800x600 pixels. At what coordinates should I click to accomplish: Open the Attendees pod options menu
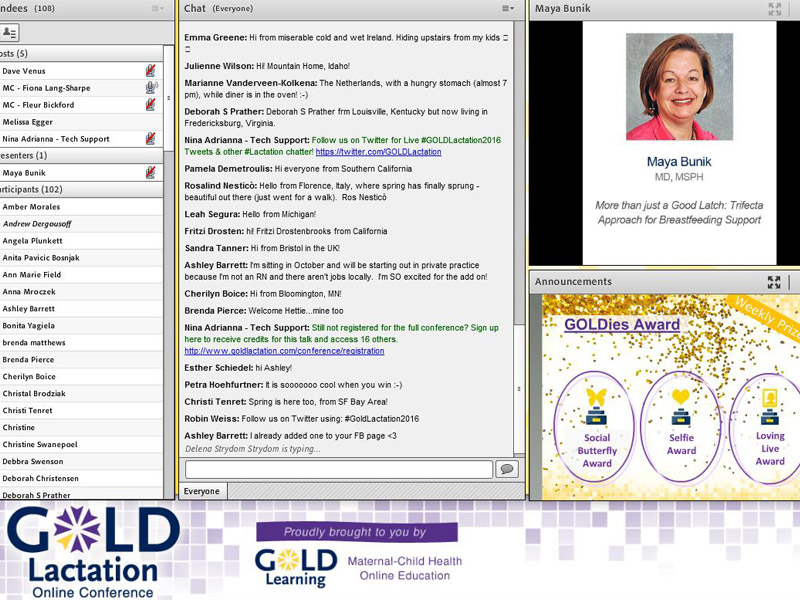click(158, 8)
